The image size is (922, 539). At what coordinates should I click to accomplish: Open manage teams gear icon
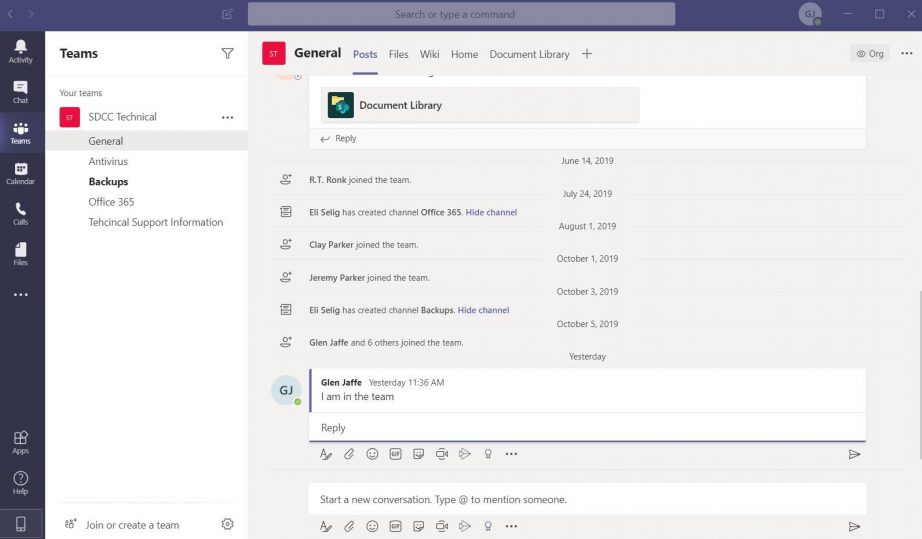tap(227, 524)
